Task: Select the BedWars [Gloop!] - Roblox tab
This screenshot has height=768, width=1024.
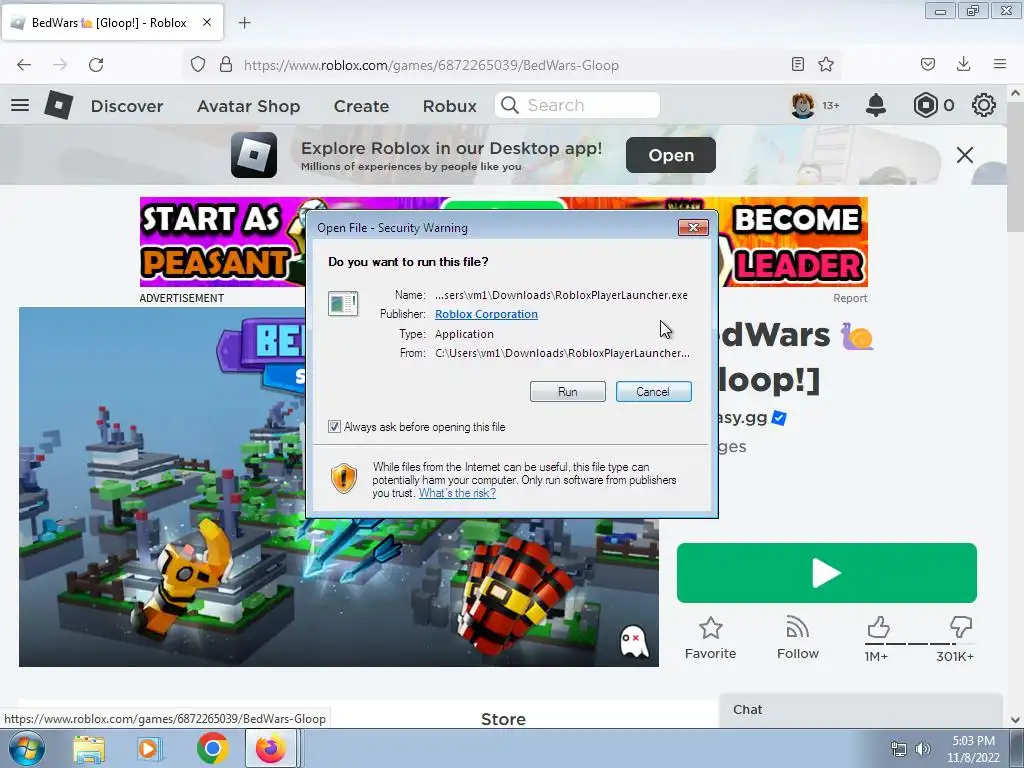Action: 112,23
